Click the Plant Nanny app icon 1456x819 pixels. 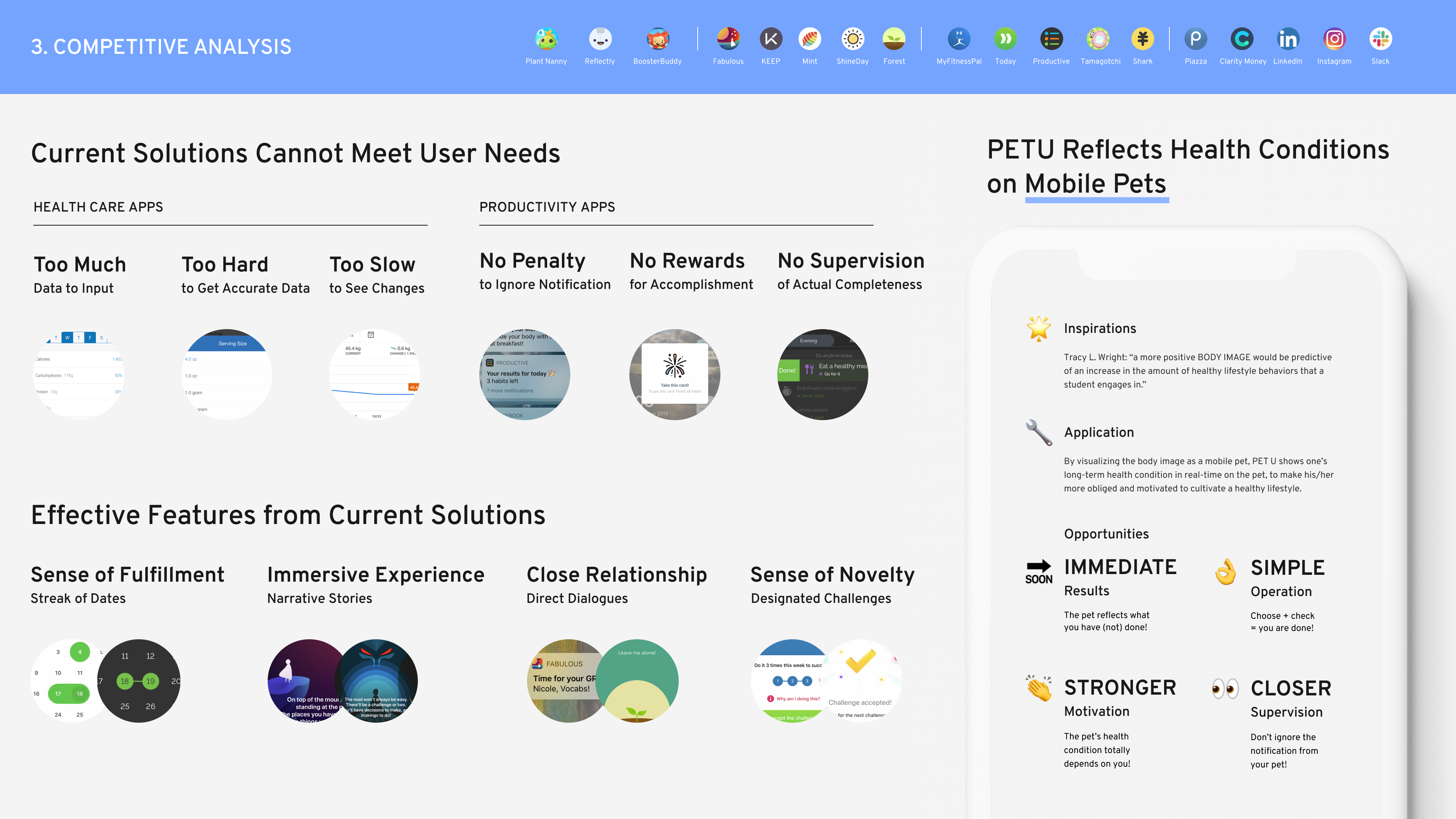(546, 39)
